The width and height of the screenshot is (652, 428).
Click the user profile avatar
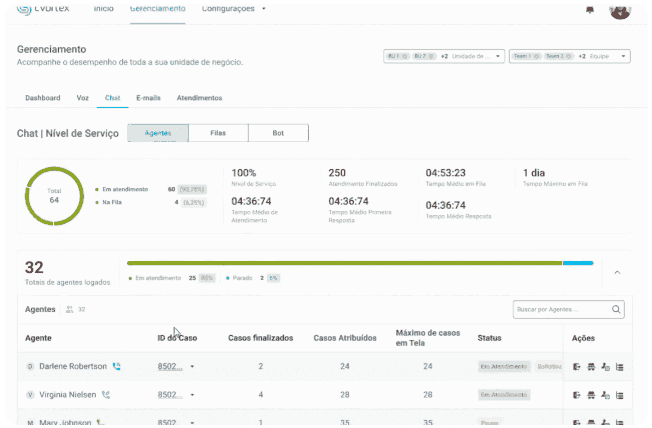pos(620,10)
